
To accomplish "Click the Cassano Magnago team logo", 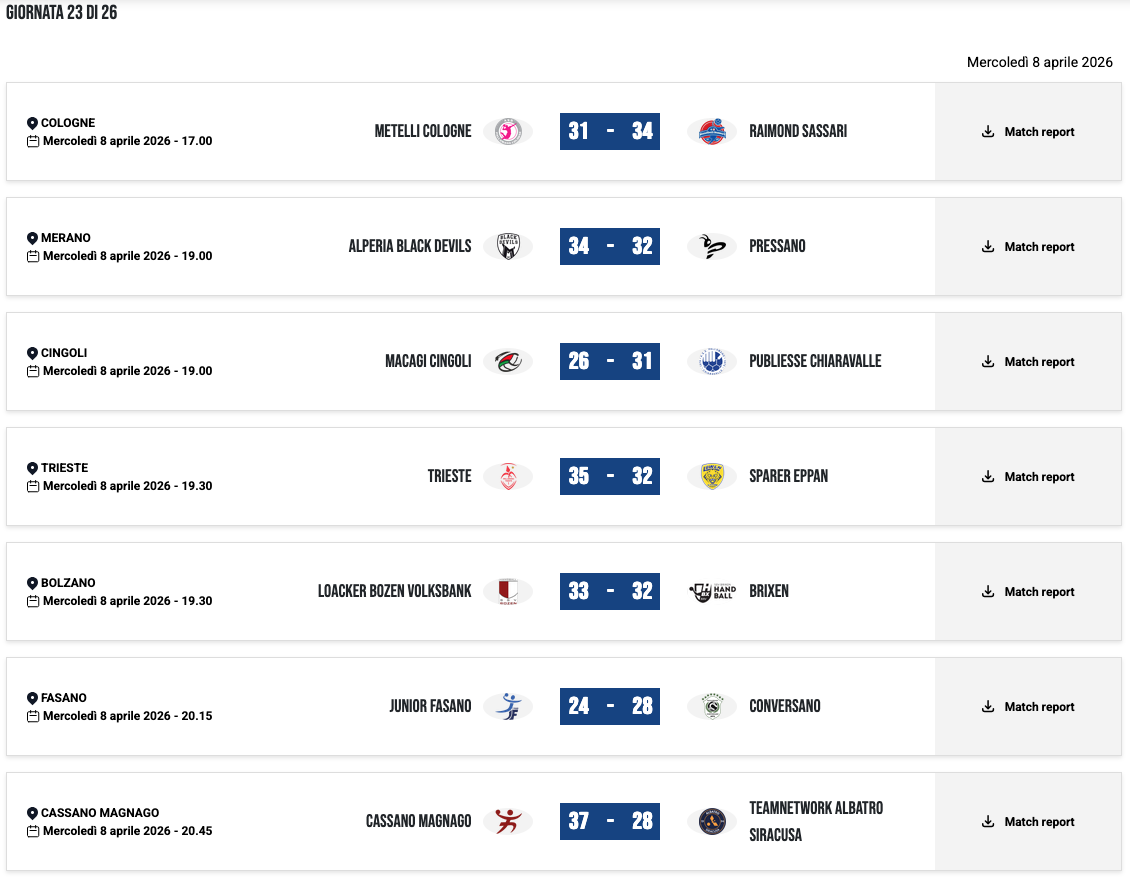I will [507, 821].
